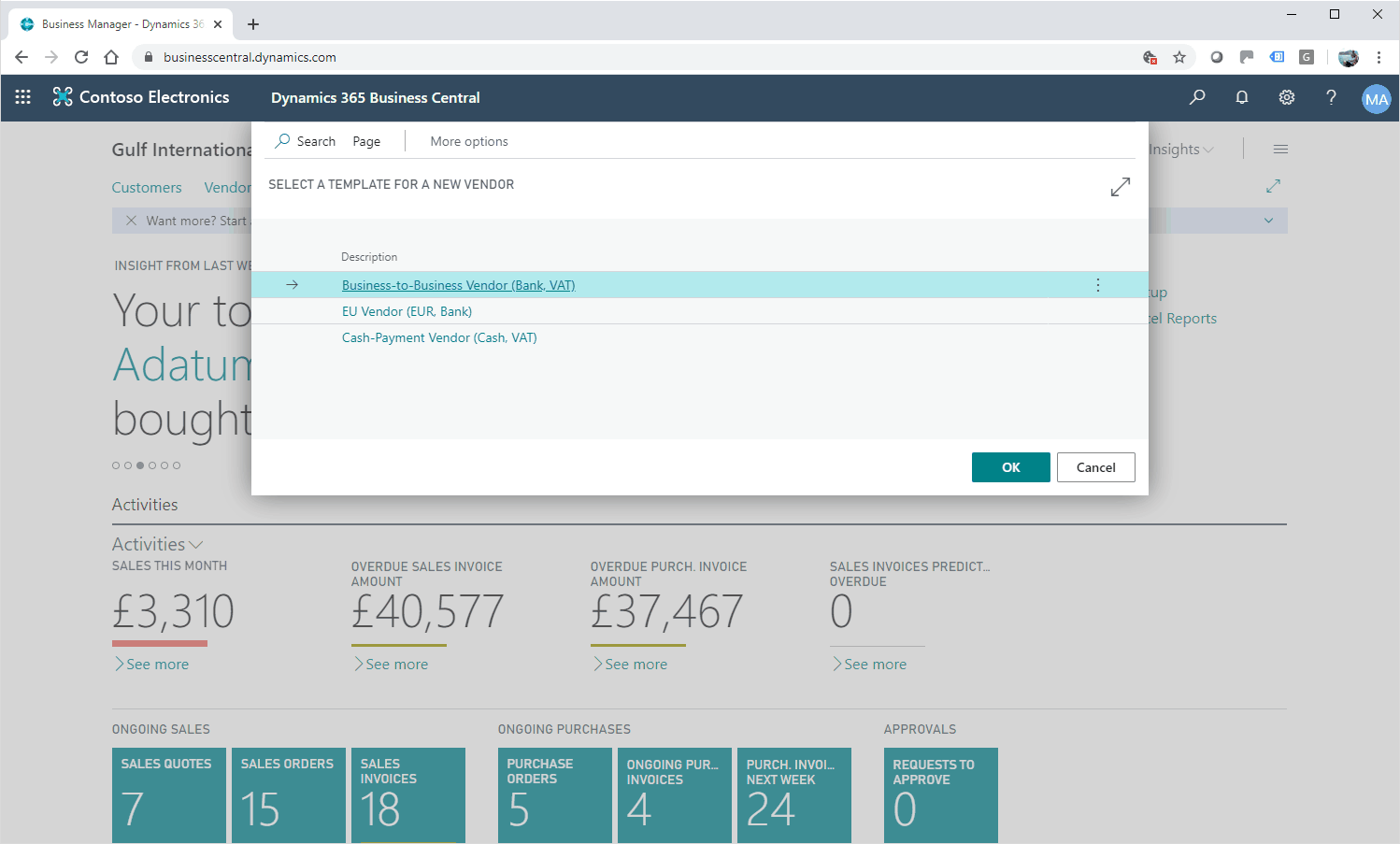1400x844 pixels.
Task: Select the third headline carousel dot
Action: click(x=140, y=465)
